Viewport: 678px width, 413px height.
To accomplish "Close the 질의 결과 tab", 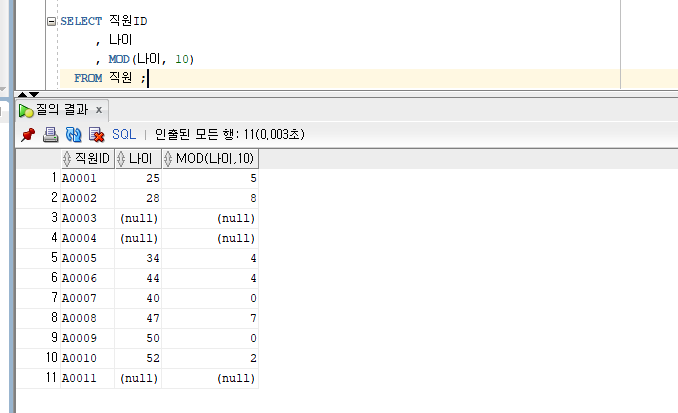I will pyautogui.click(x=99, y=110).
